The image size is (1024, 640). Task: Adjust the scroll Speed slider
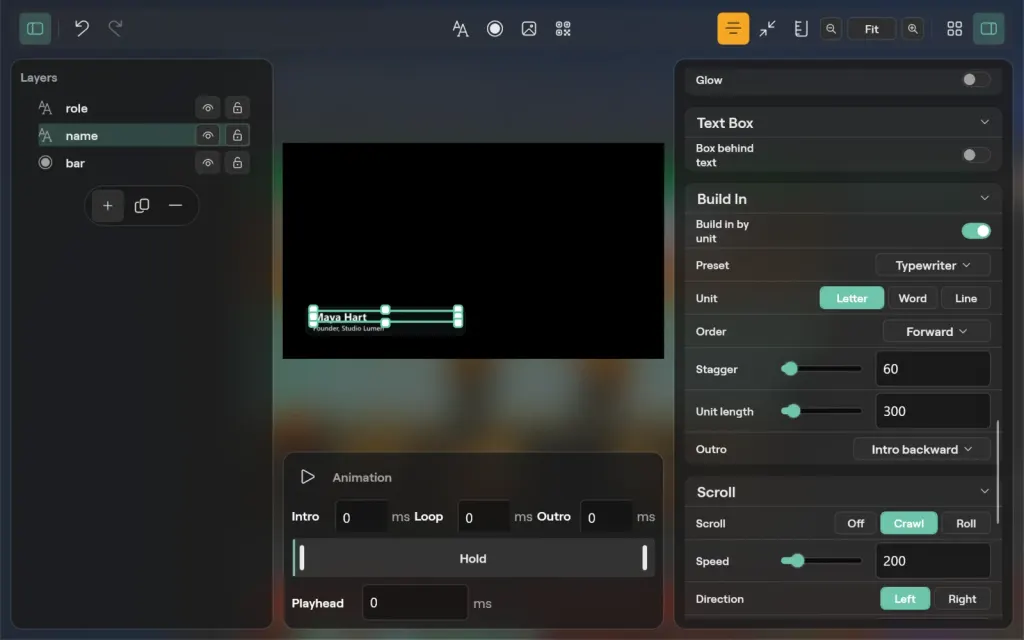(821, 560)
